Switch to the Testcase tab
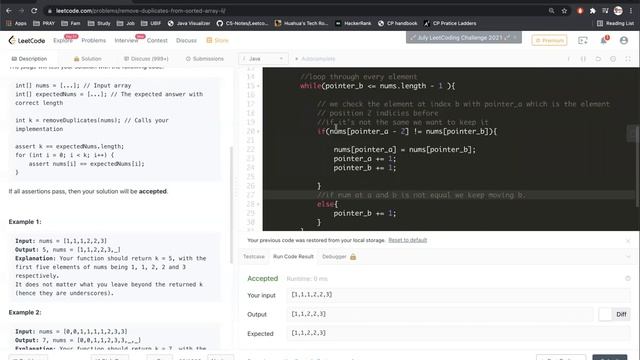The width and height of the screenshot is (640, 360). coord(254,257)
